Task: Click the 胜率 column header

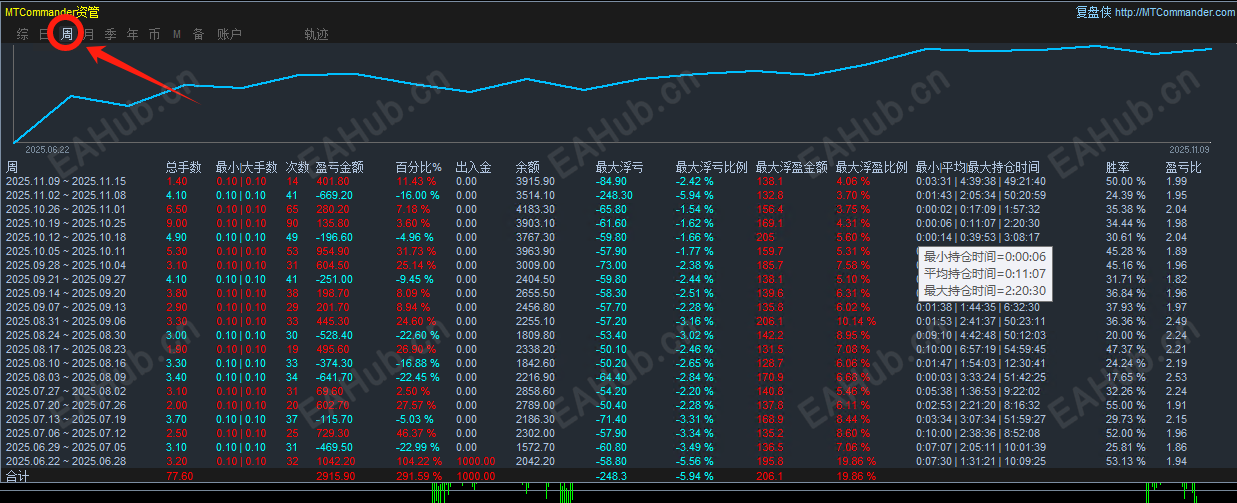Action: pos(1117,167)
